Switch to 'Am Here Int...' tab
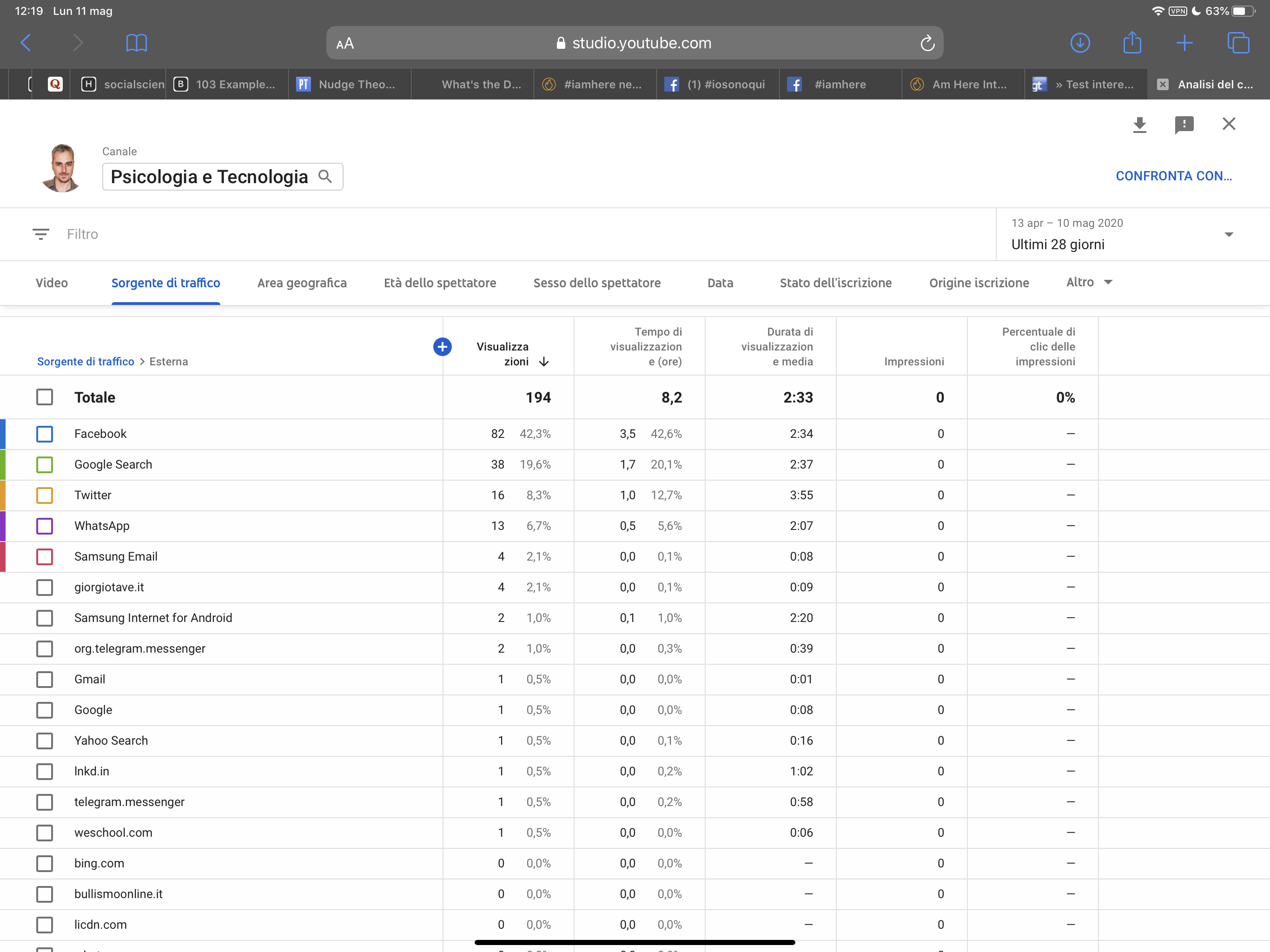 coord(963,85)
